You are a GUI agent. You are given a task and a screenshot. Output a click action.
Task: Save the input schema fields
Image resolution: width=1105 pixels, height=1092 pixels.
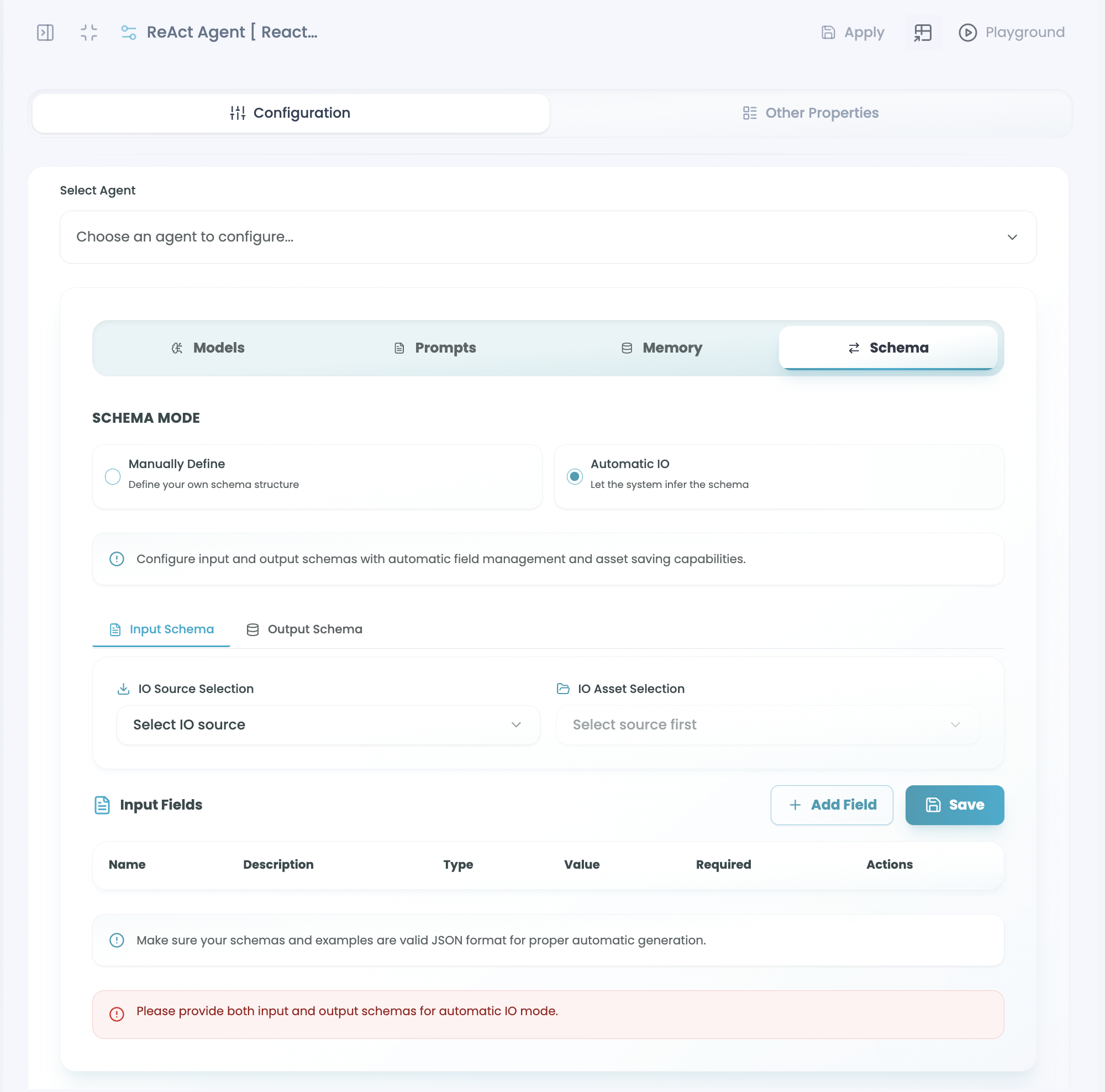954,805
